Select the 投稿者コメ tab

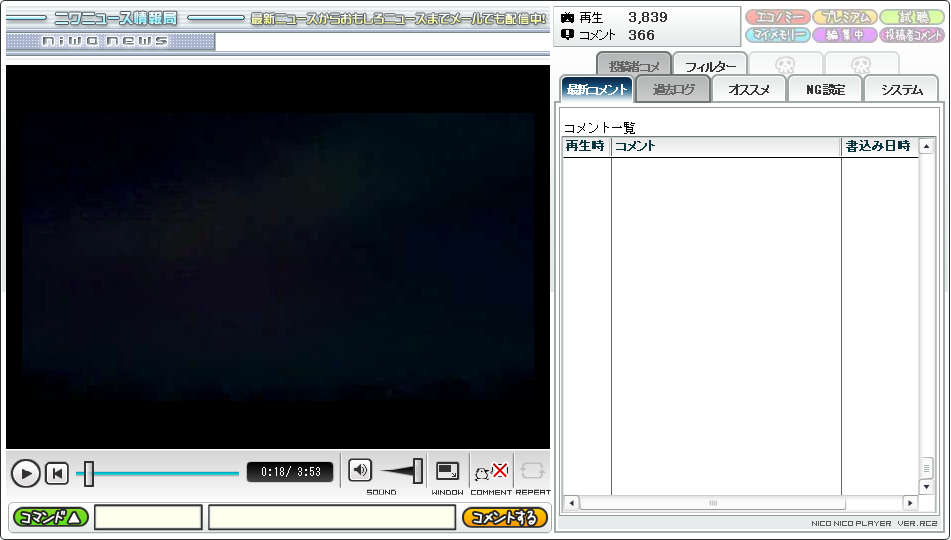point(634,65)
